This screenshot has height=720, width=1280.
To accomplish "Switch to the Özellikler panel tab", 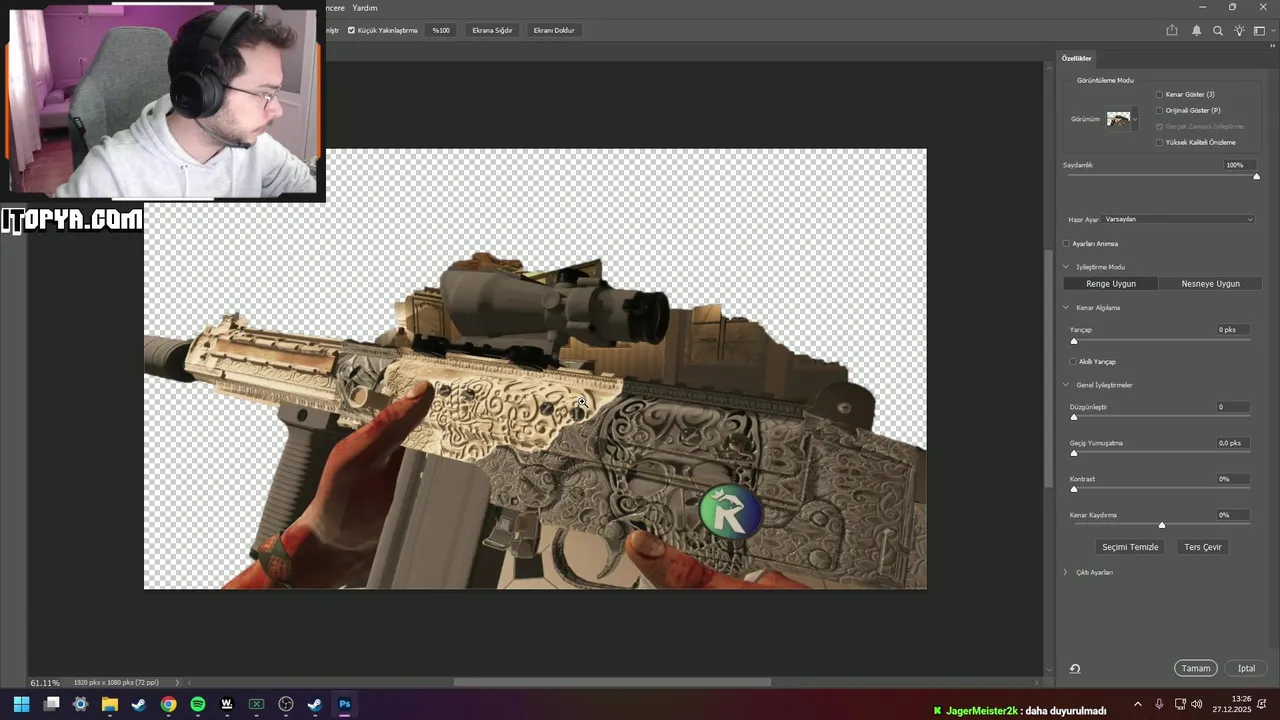I will pos(1077,58).
